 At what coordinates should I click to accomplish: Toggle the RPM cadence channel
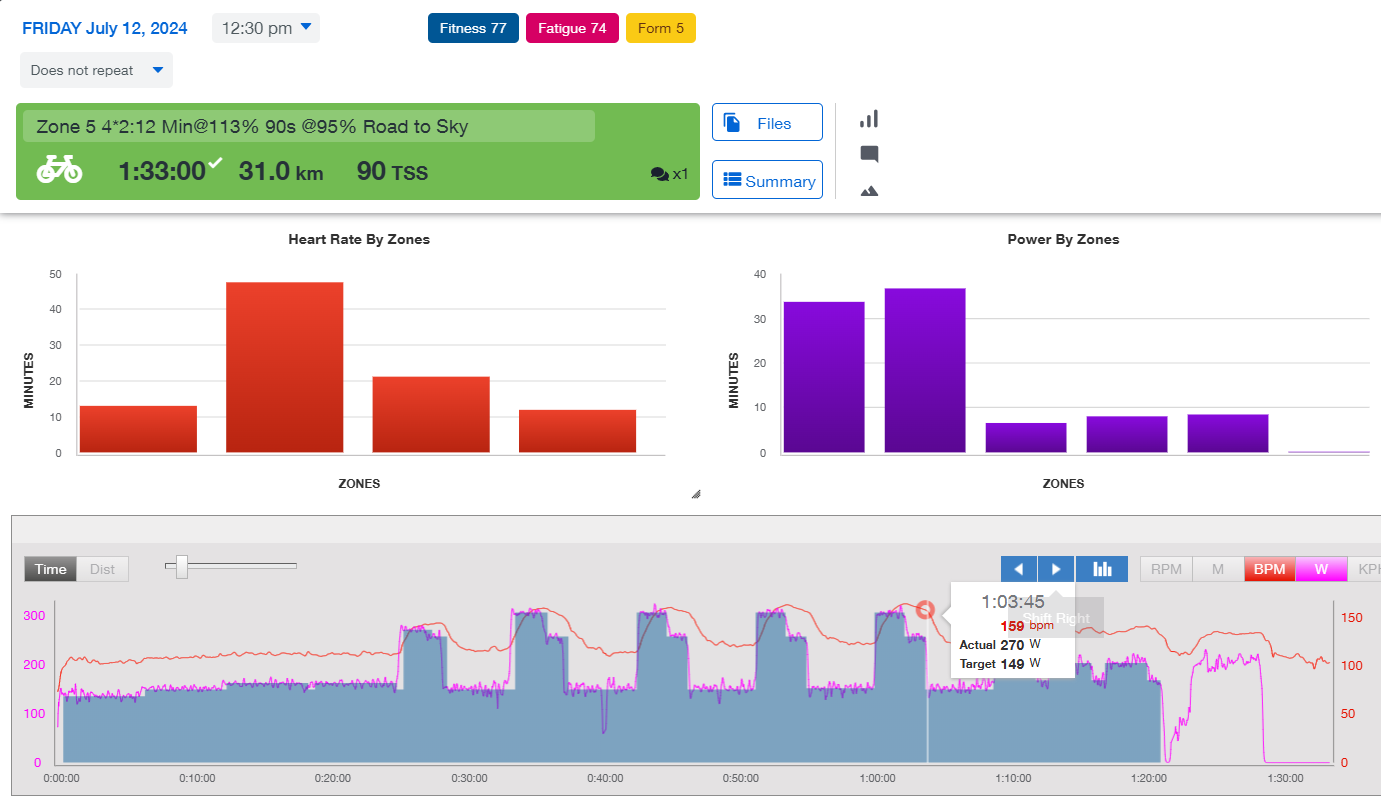1166,569
